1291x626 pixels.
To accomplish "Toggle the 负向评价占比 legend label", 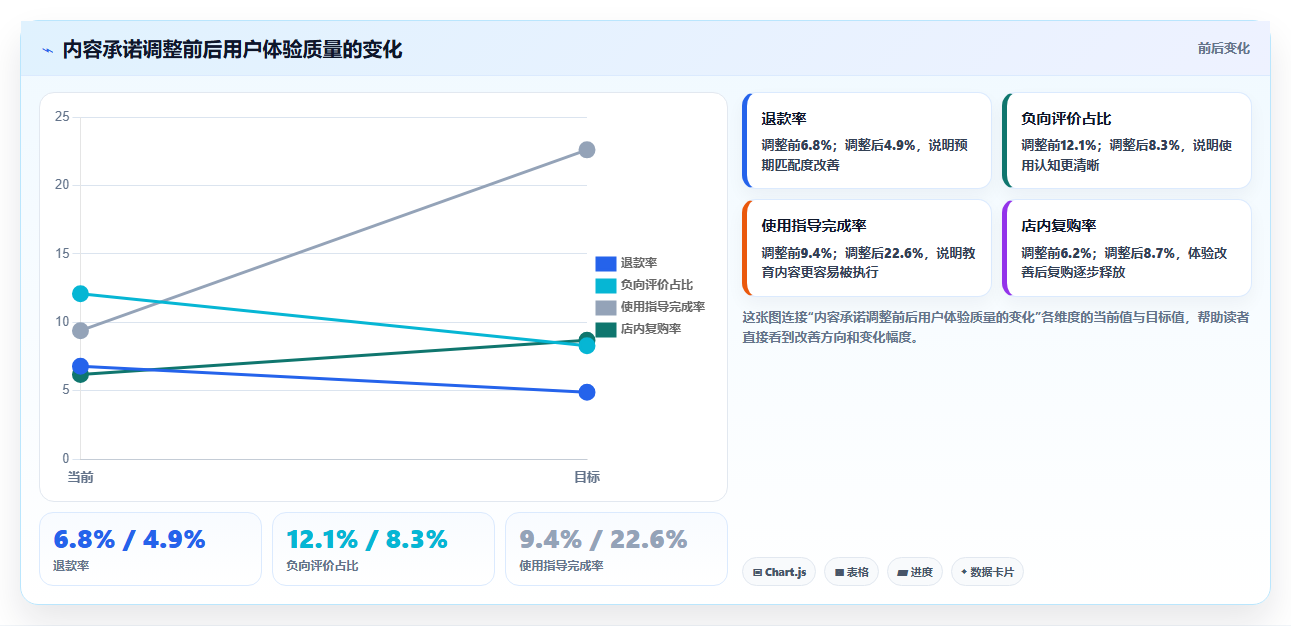I will coord(656,285).
